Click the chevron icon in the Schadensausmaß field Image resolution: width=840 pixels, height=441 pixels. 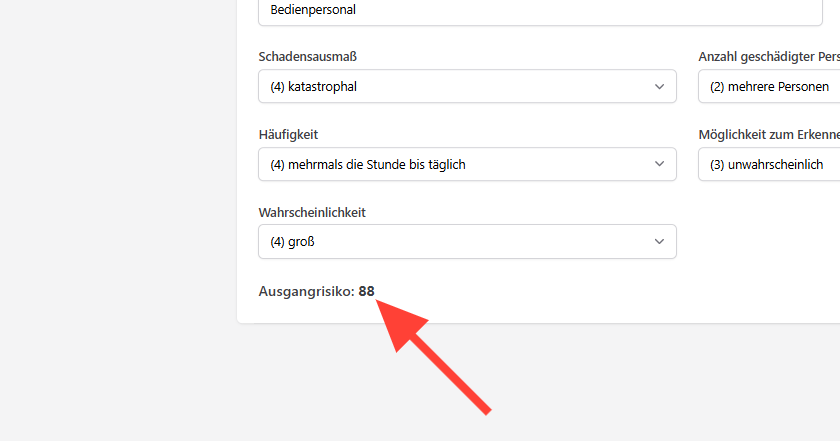coord(659,87)
